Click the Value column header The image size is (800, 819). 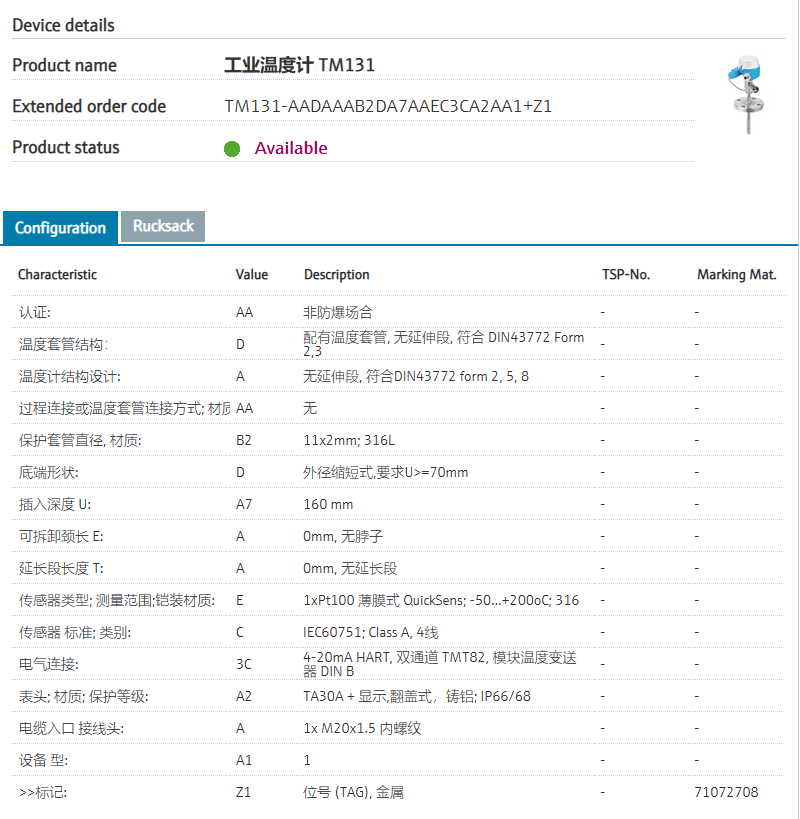click(252, 275)
